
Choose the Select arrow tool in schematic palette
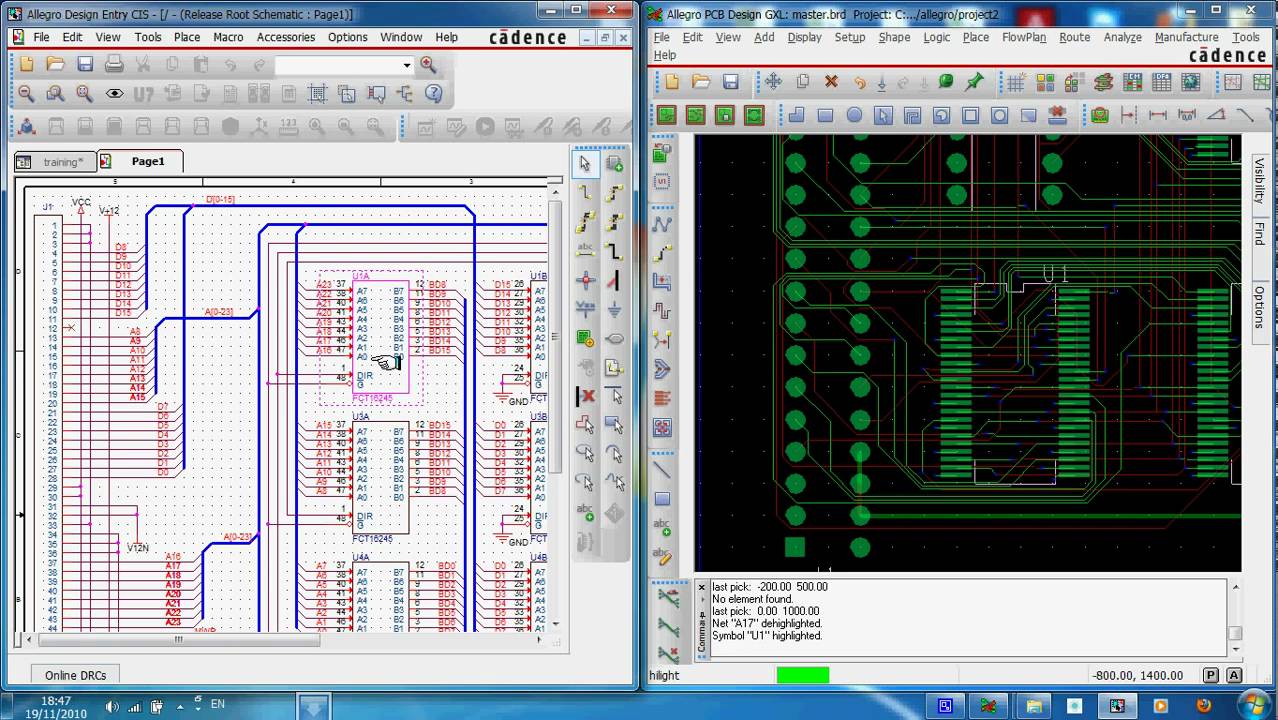coord(585,164)
